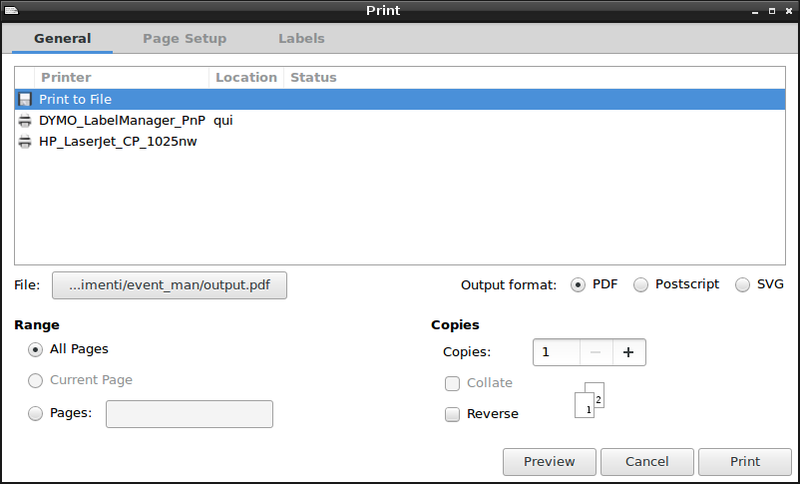Click the HP LaserJet printer icon
800x484 pixels.
click(x=25, y=142)
